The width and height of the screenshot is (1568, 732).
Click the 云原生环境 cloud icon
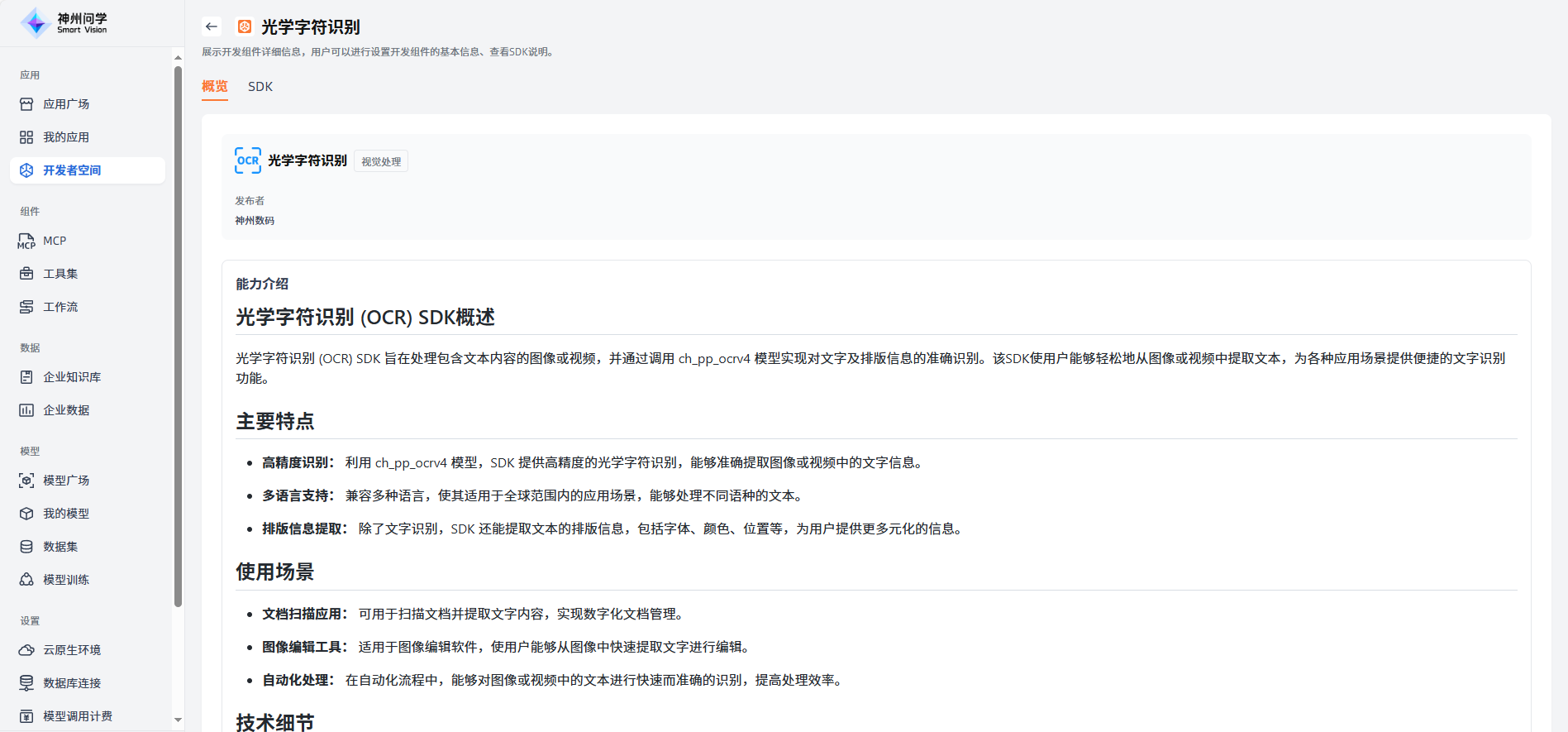click(x=26, y=650)
